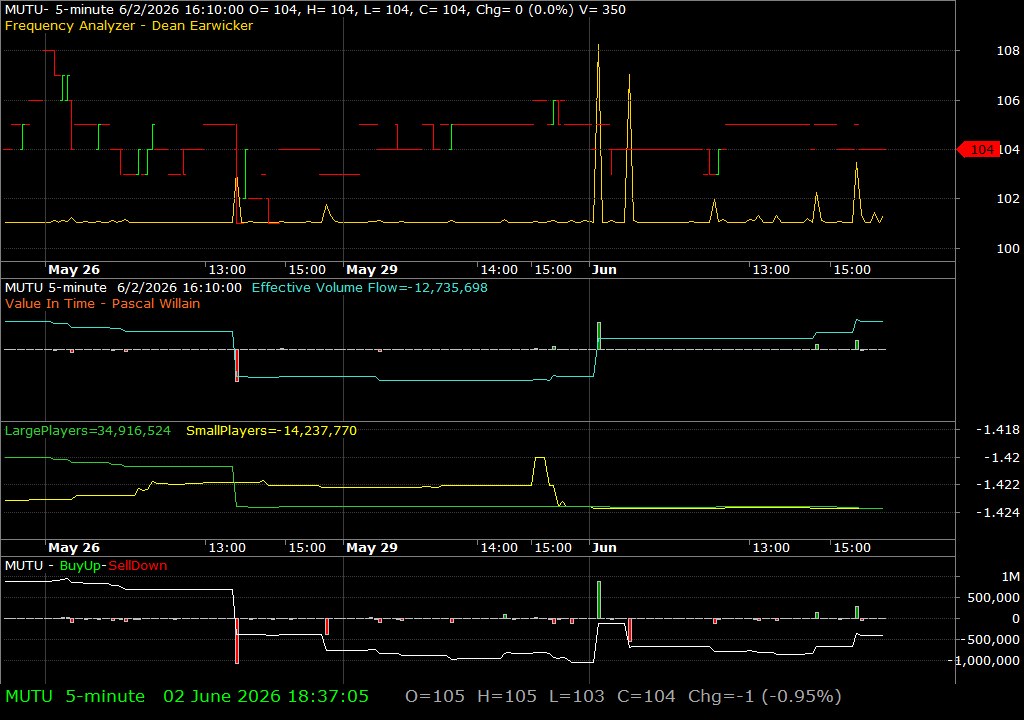
Task: Select the green 'BuyUp' legend label
Action: click(x=80, y=565)
